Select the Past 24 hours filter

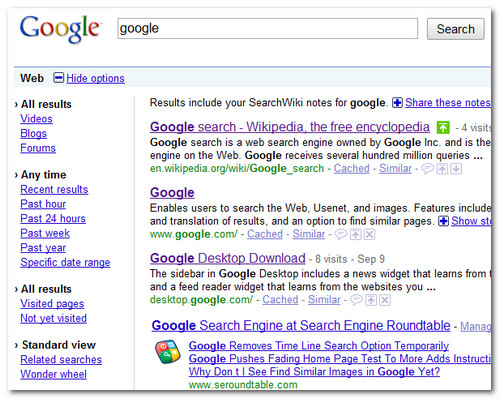53,218
